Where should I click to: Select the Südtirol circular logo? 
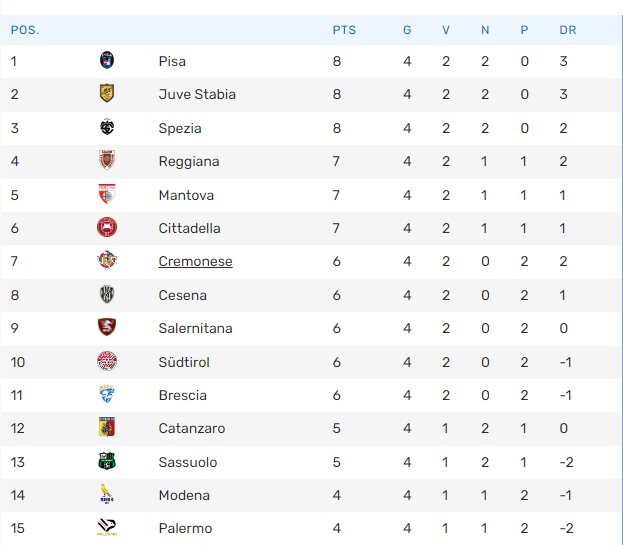pos(107,361)
